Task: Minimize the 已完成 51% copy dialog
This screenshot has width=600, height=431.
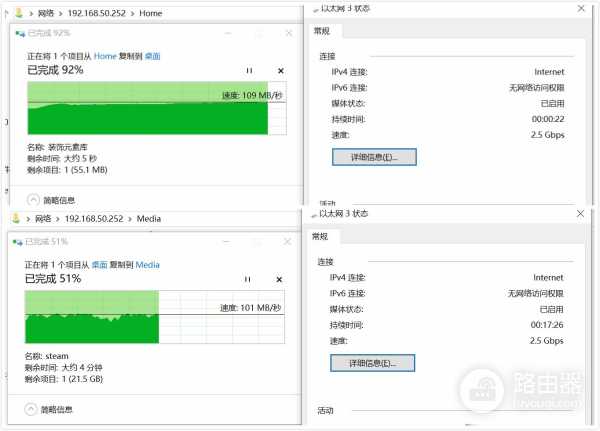Action: click(226, 242)
